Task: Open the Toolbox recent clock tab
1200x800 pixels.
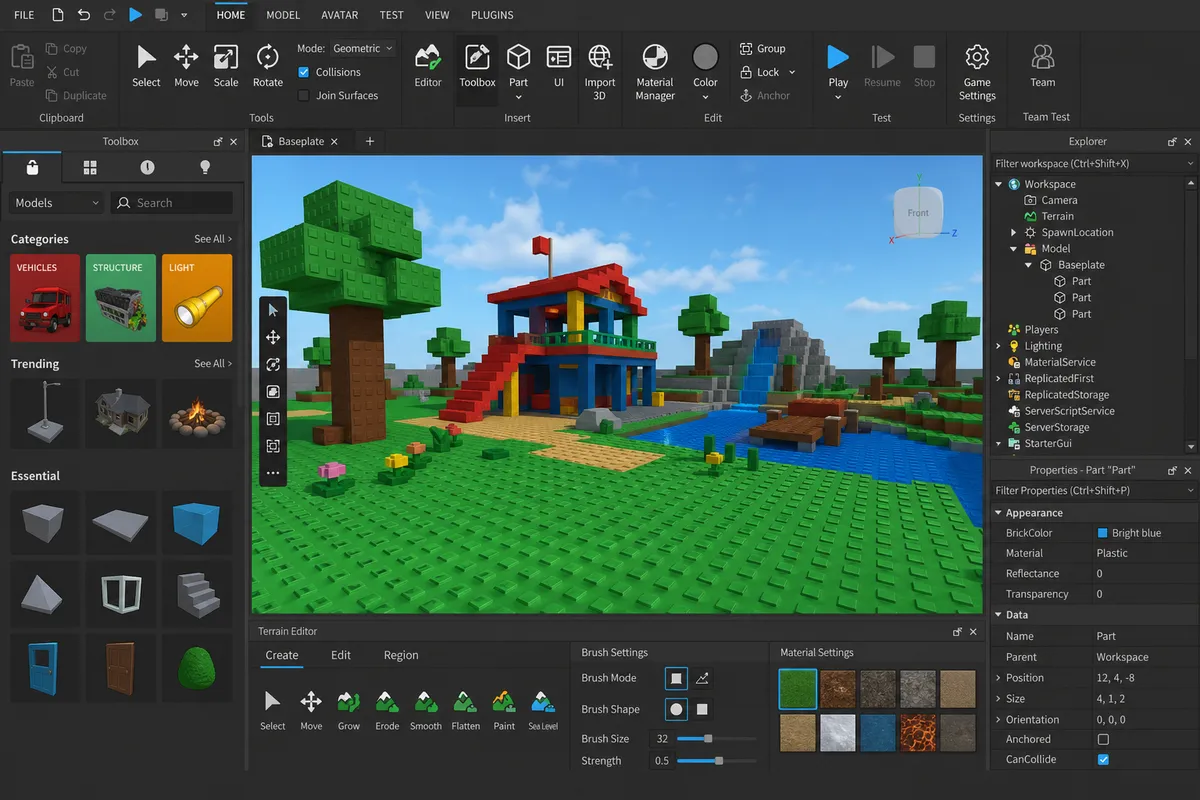Action: [x=148, y=167]
